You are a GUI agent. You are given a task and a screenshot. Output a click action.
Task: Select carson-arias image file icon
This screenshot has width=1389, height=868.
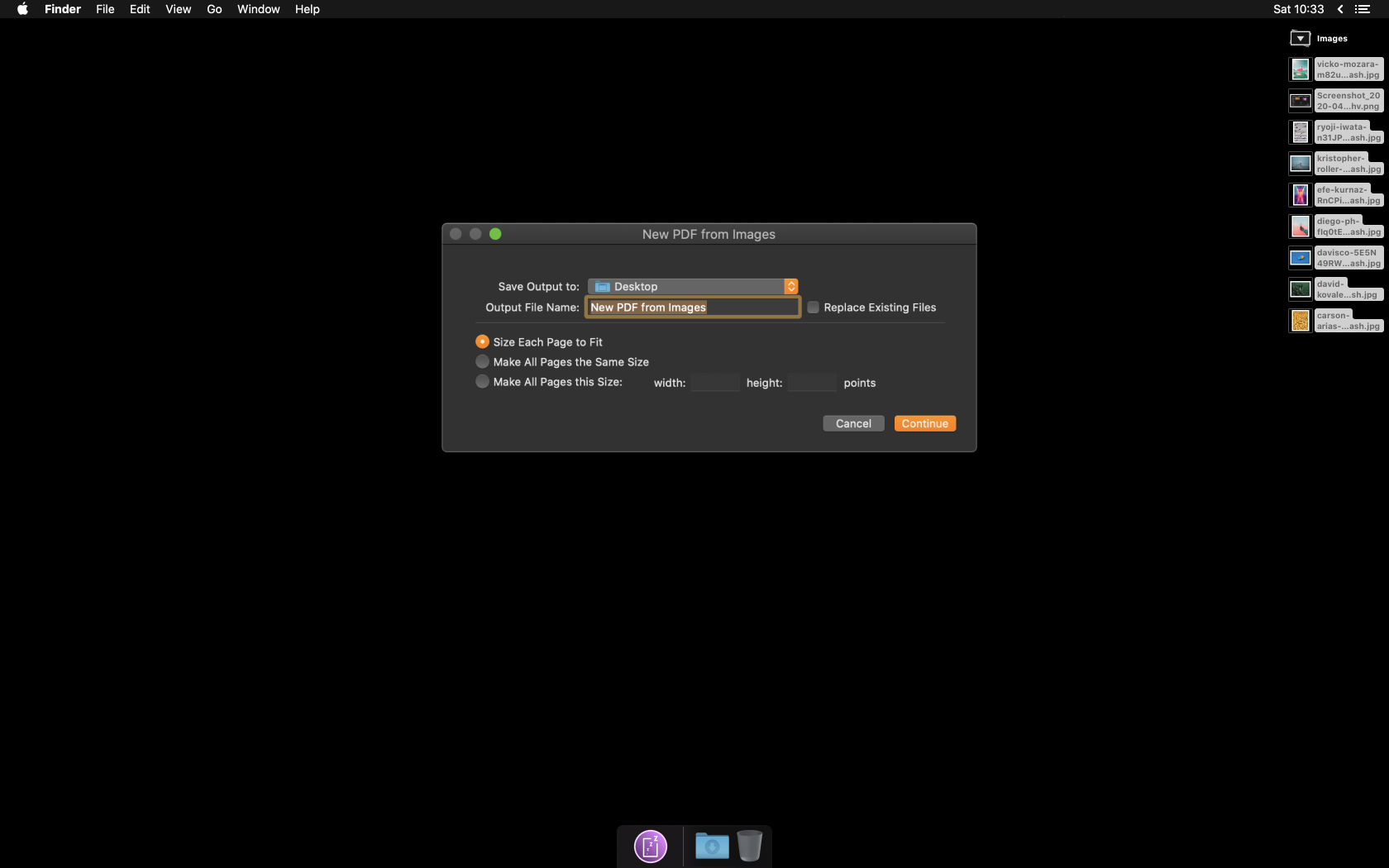1301,321
